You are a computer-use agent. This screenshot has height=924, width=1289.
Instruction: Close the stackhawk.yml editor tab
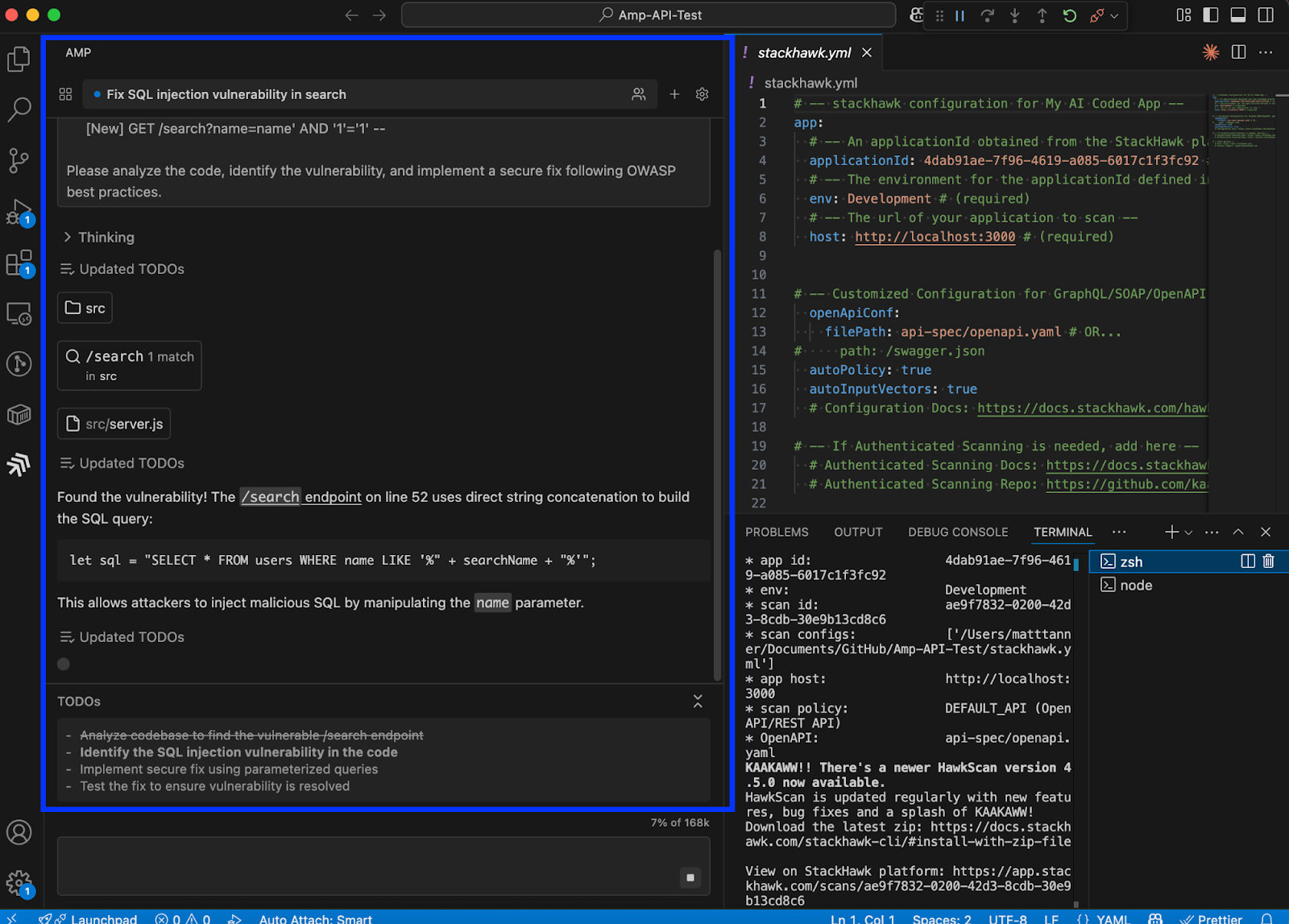(x=867, y=52)
